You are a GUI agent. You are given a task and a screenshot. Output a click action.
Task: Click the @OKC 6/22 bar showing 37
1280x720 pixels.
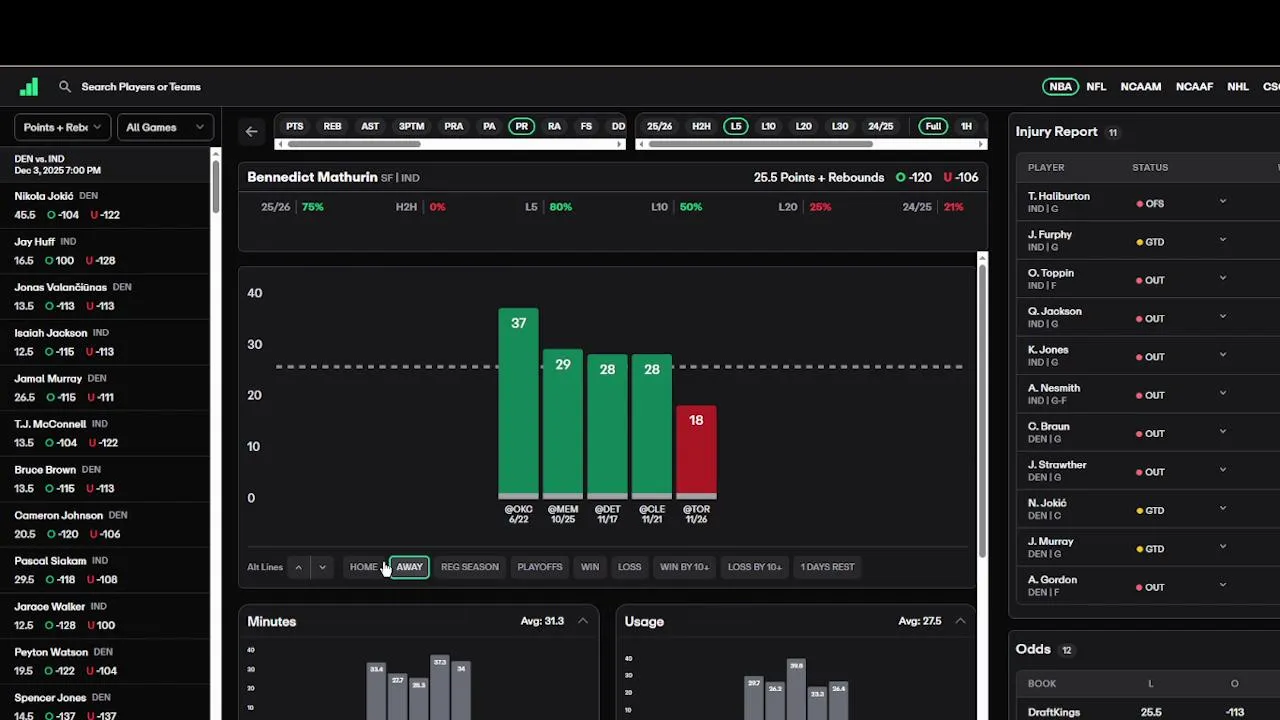[x=518, y=403]
